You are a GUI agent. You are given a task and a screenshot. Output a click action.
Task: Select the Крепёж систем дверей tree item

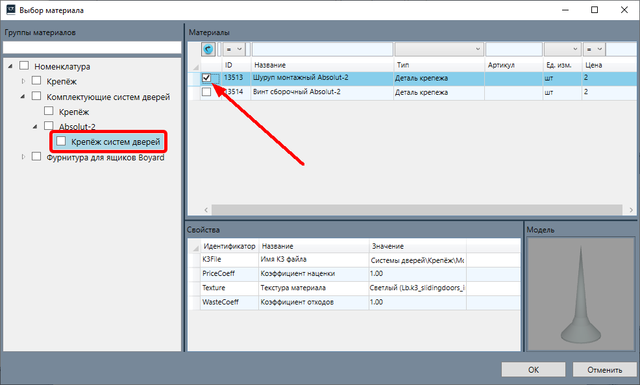pyautogui.click(x=116, y=142)
